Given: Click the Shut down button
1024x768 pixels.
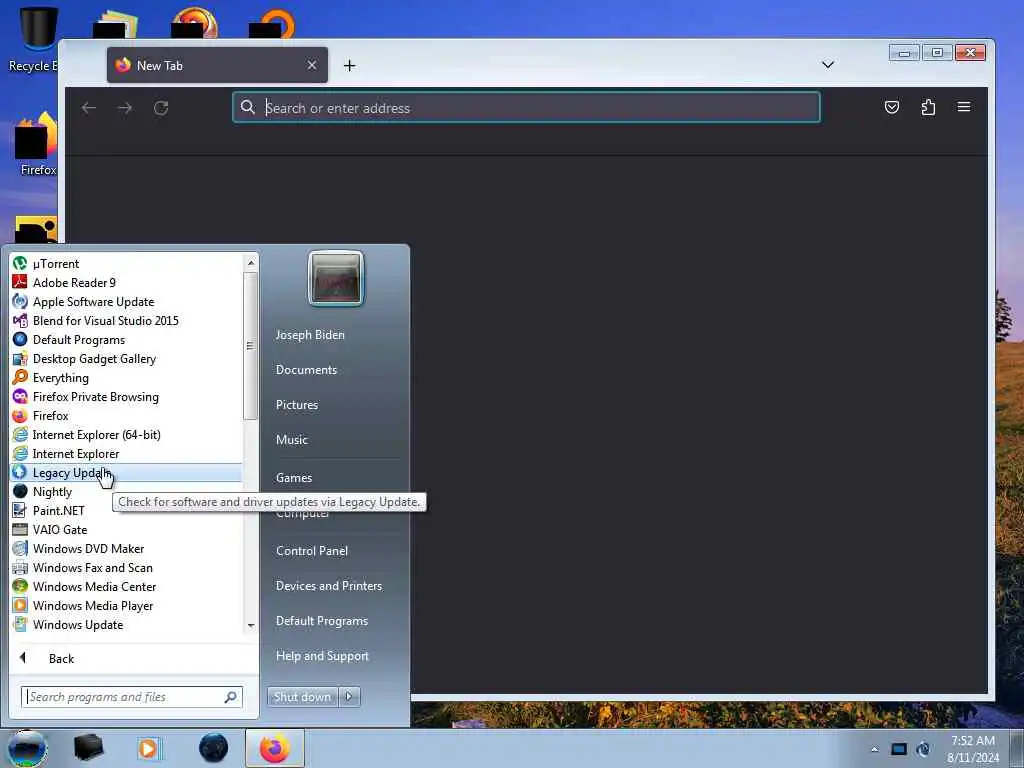Looking at the screenshot, I should [302, 697].
